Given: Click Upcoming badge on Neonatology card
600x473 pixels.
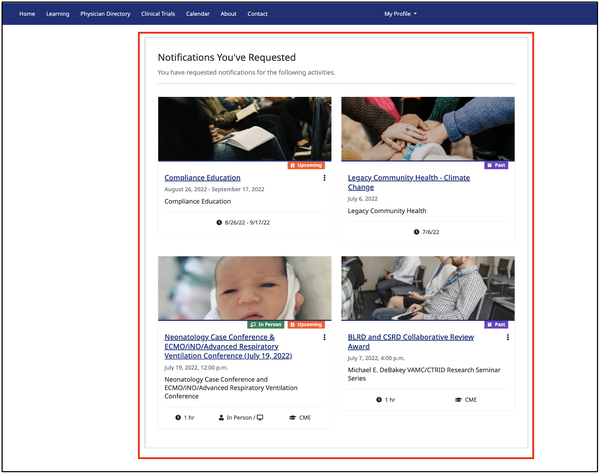Looking at the screenshot, I should [306, 325].
